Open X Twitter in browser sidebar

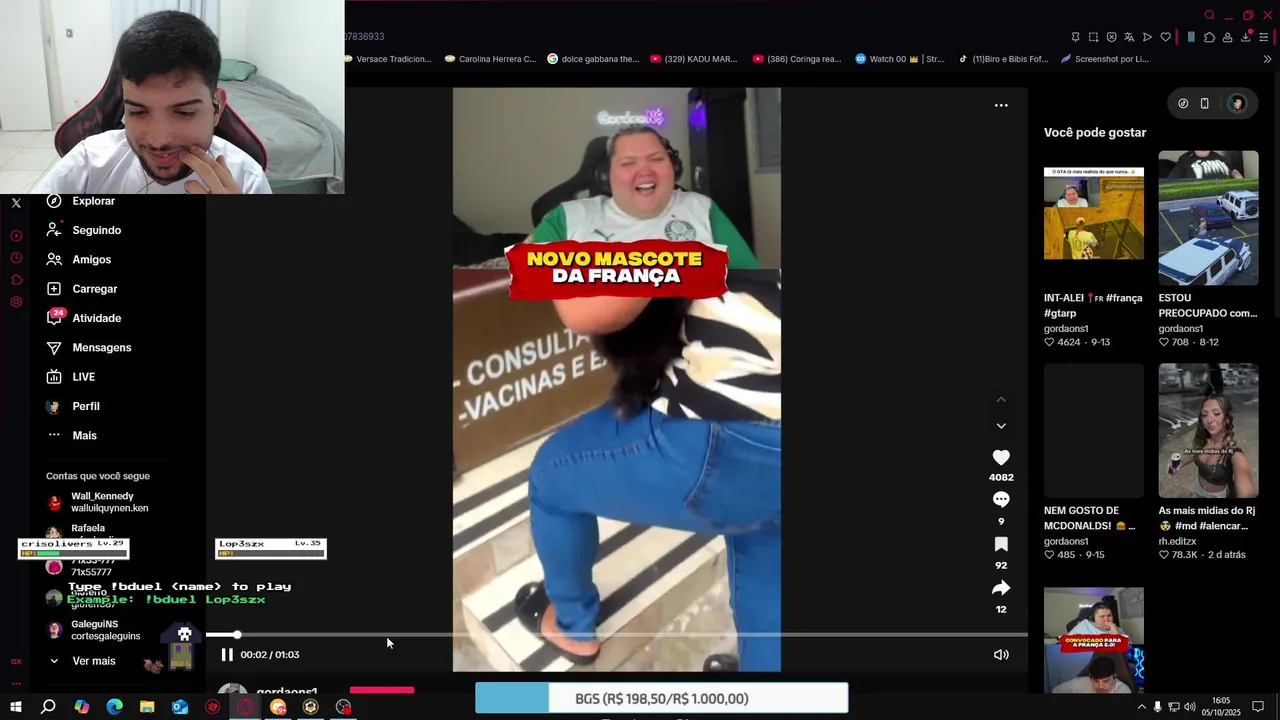tap(16, 203)
